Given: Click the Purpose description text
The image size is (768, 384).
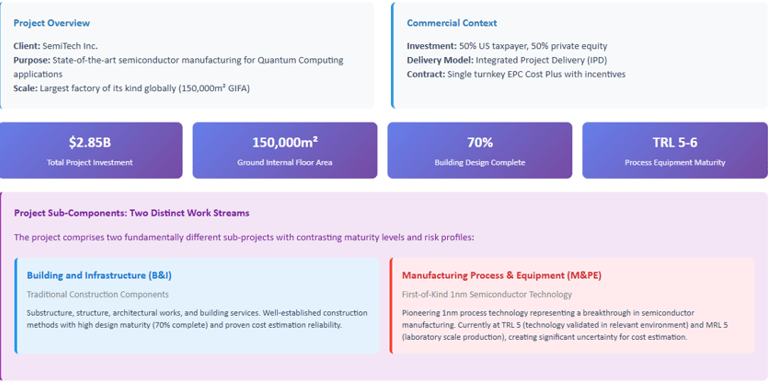Looking at the screenshot, I should (178, 67).
